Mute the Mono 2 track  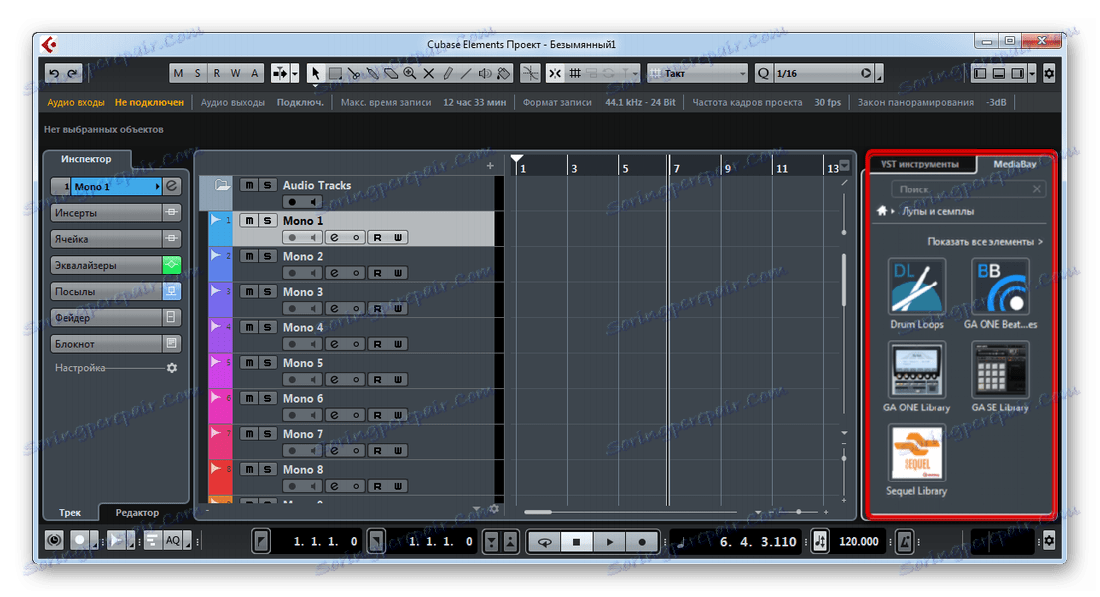tap(249, 256)
